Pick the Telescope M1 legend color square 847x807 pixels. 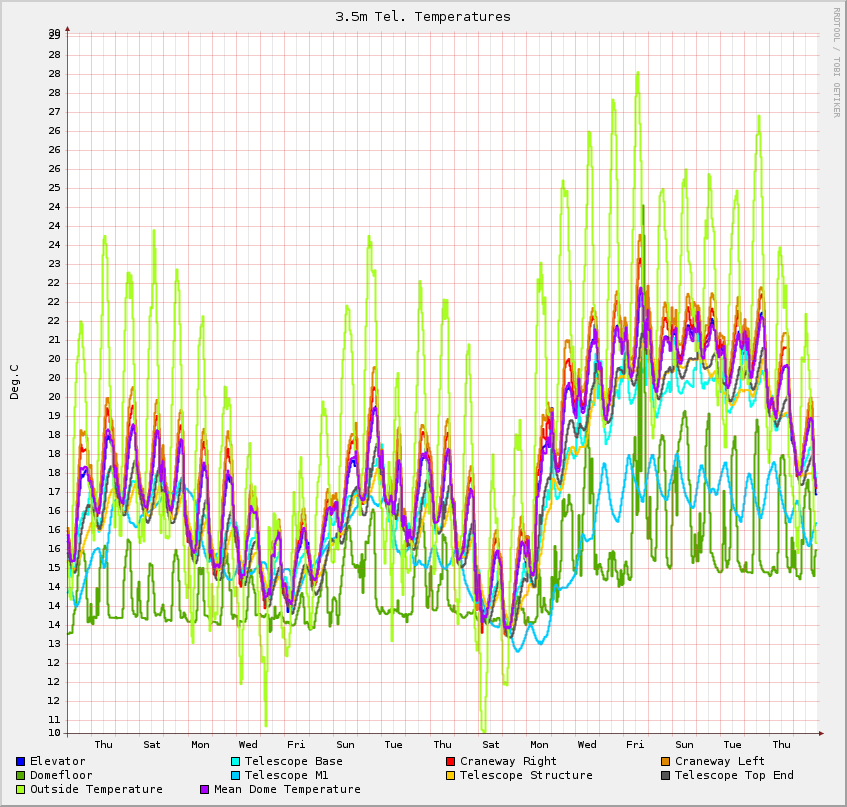coord(236,776)
